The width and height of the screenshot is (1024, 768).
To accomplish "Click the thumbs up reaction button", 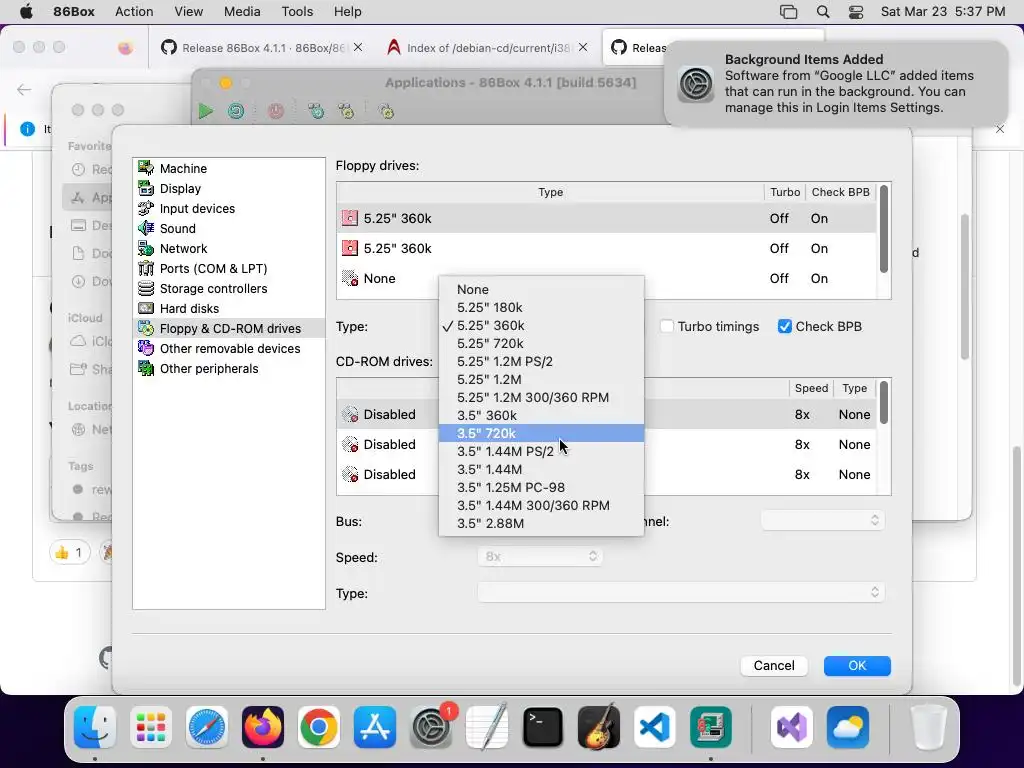I will tap(70, 553).
